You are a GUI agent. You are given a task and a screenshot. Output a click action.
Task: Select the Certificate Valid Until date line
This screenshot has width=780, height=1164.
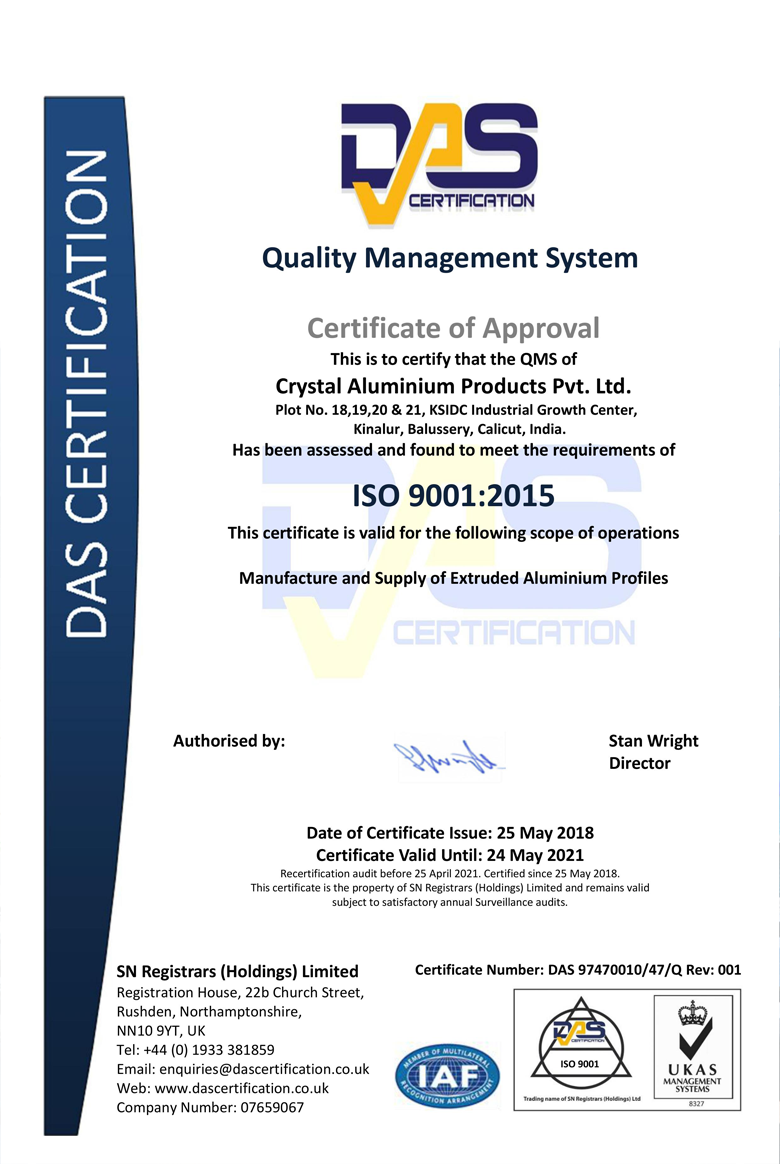pyautogui.click(x=450, y=855)
